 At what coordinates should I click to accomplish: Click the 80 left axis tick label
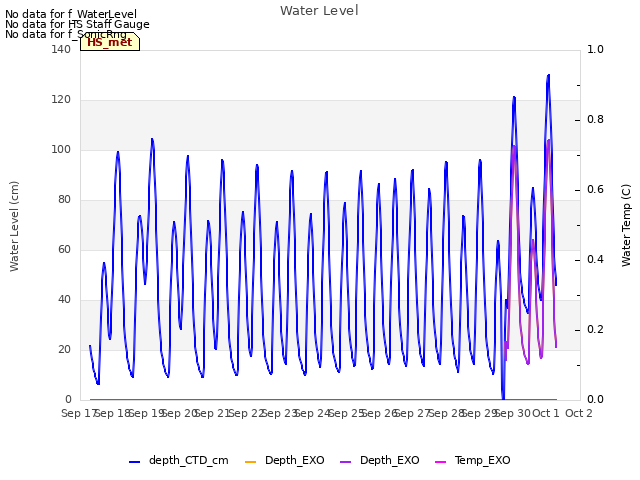(64, 200)
